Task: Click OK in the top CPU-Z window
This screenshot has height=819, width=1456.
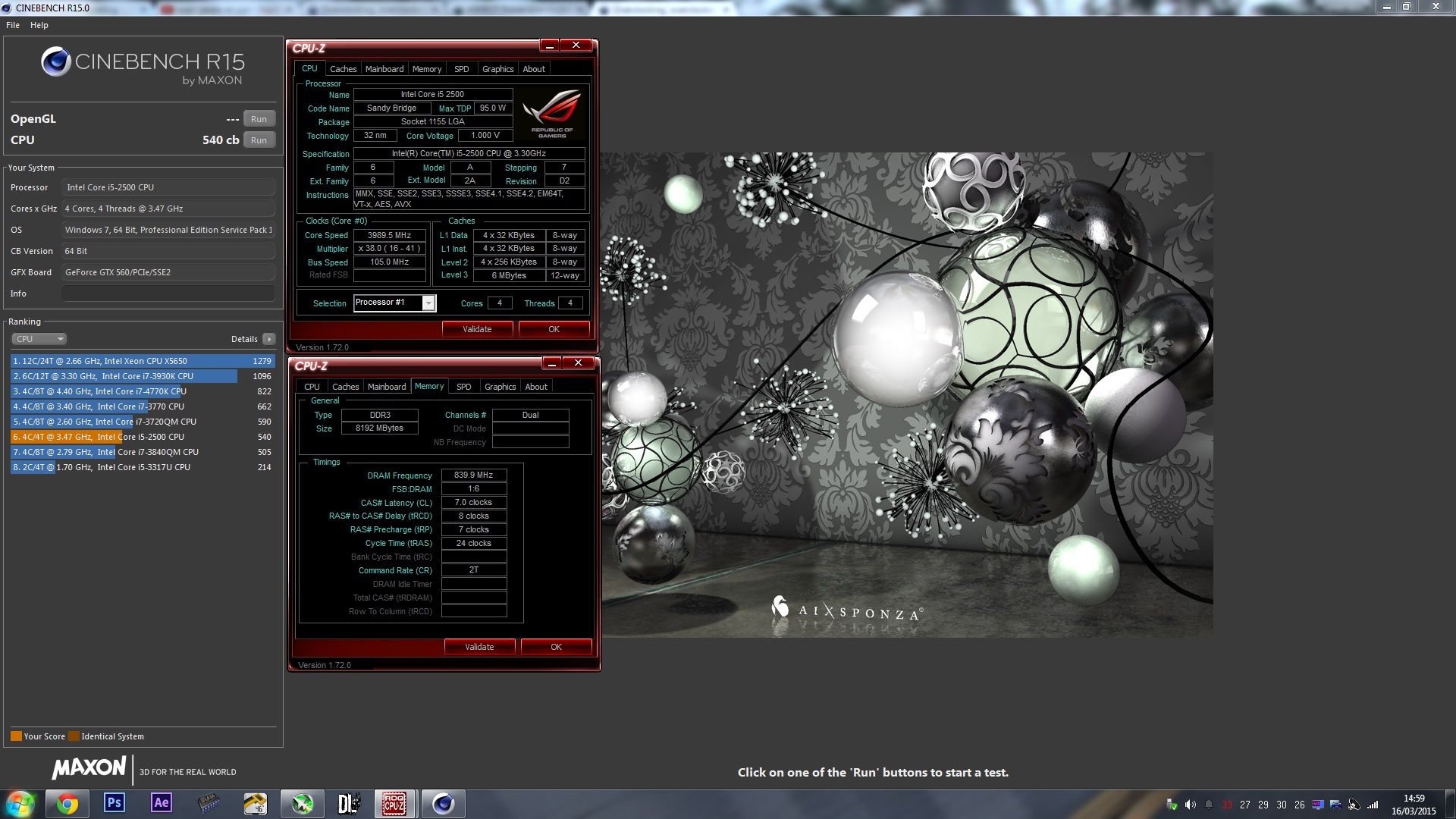Action: tap(554, 329)
